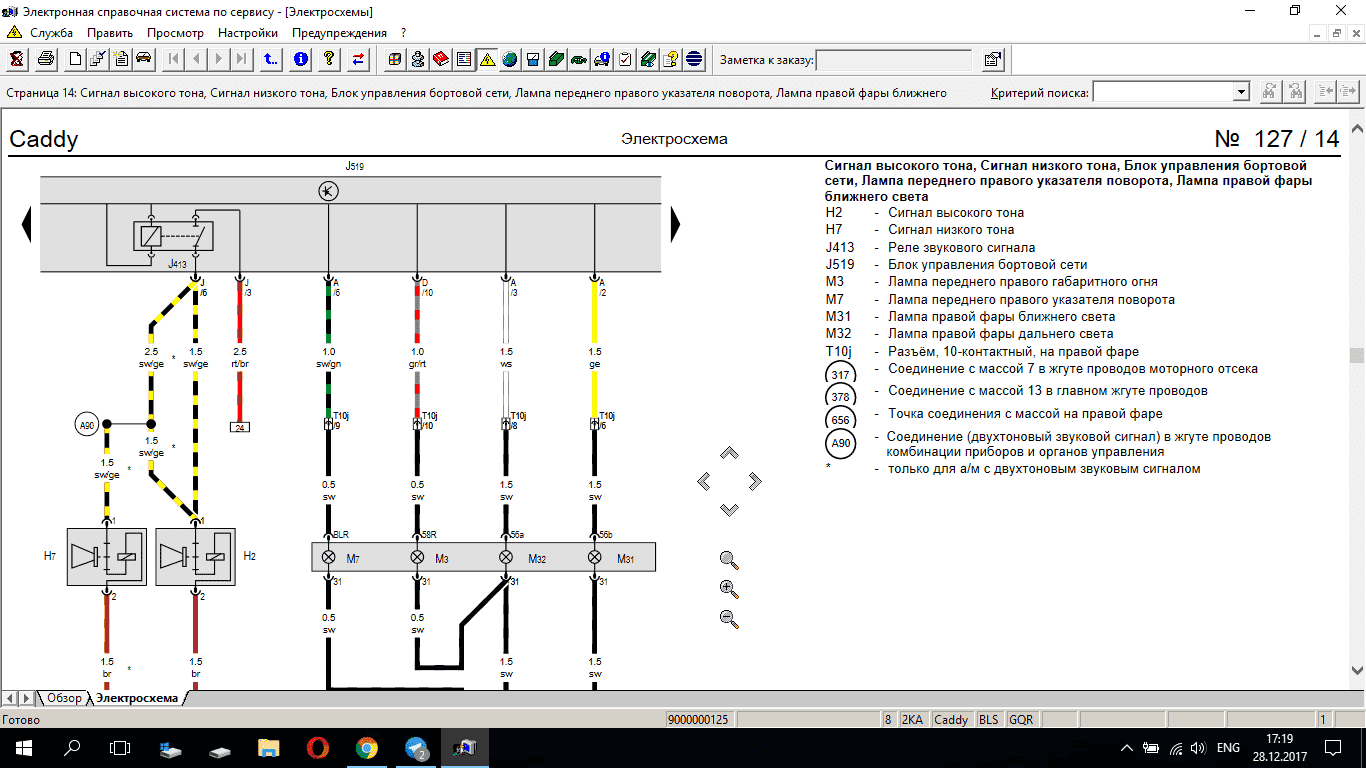
Task: Open the Просмотр menu
Action: 175,33
